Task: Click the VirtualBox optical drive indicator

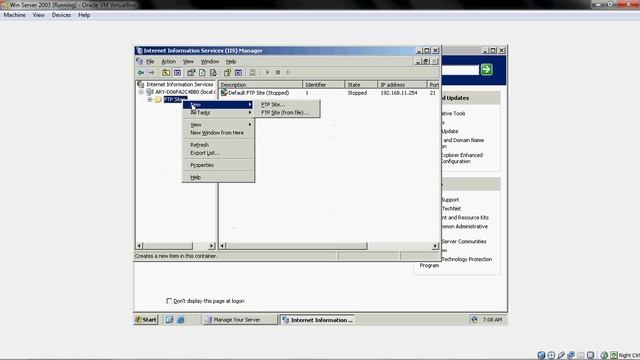Action: [x=551, y=355]
